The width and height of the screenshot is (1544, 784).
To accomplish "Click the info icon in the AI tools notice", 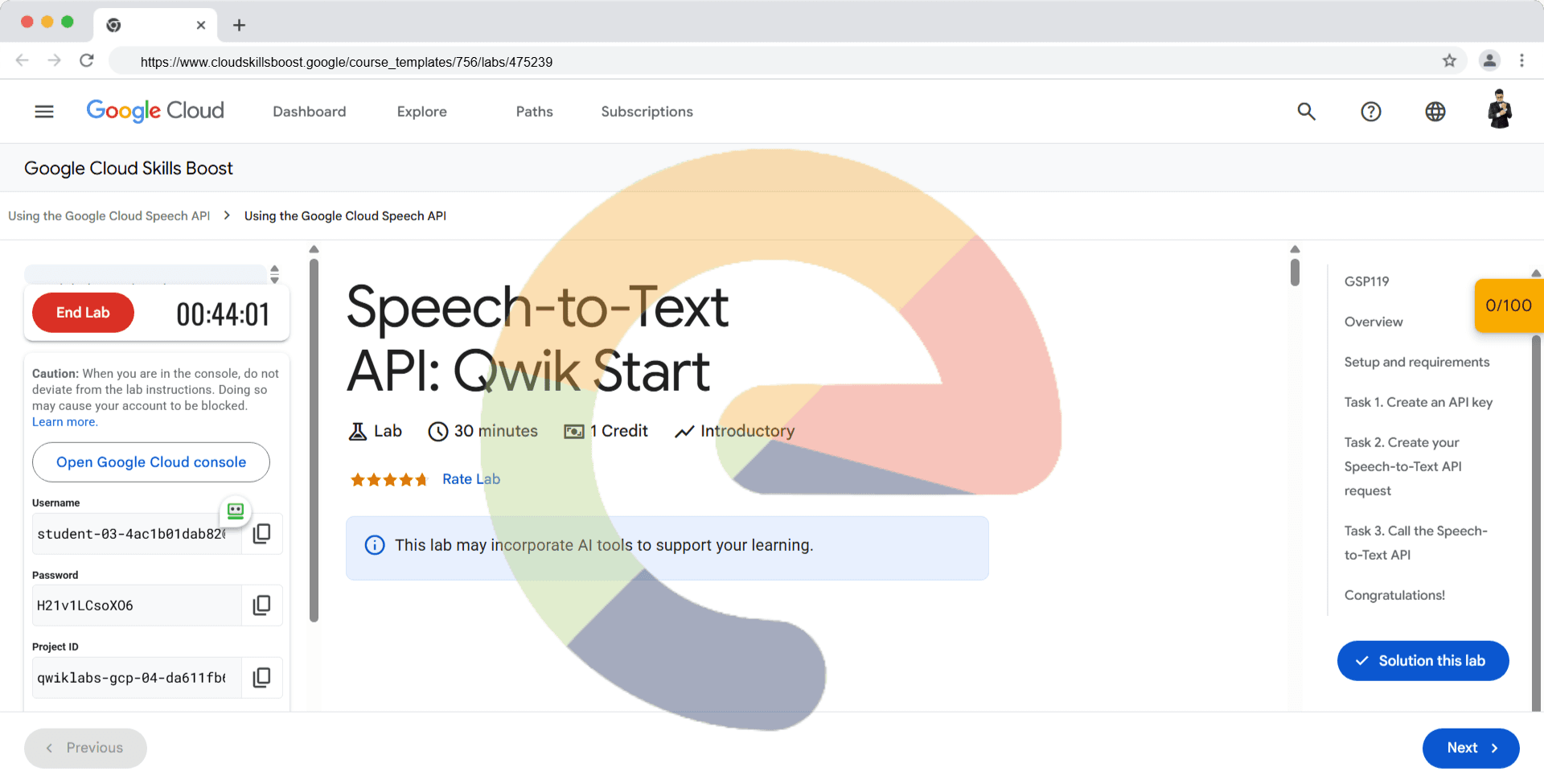I will (375, 545).
